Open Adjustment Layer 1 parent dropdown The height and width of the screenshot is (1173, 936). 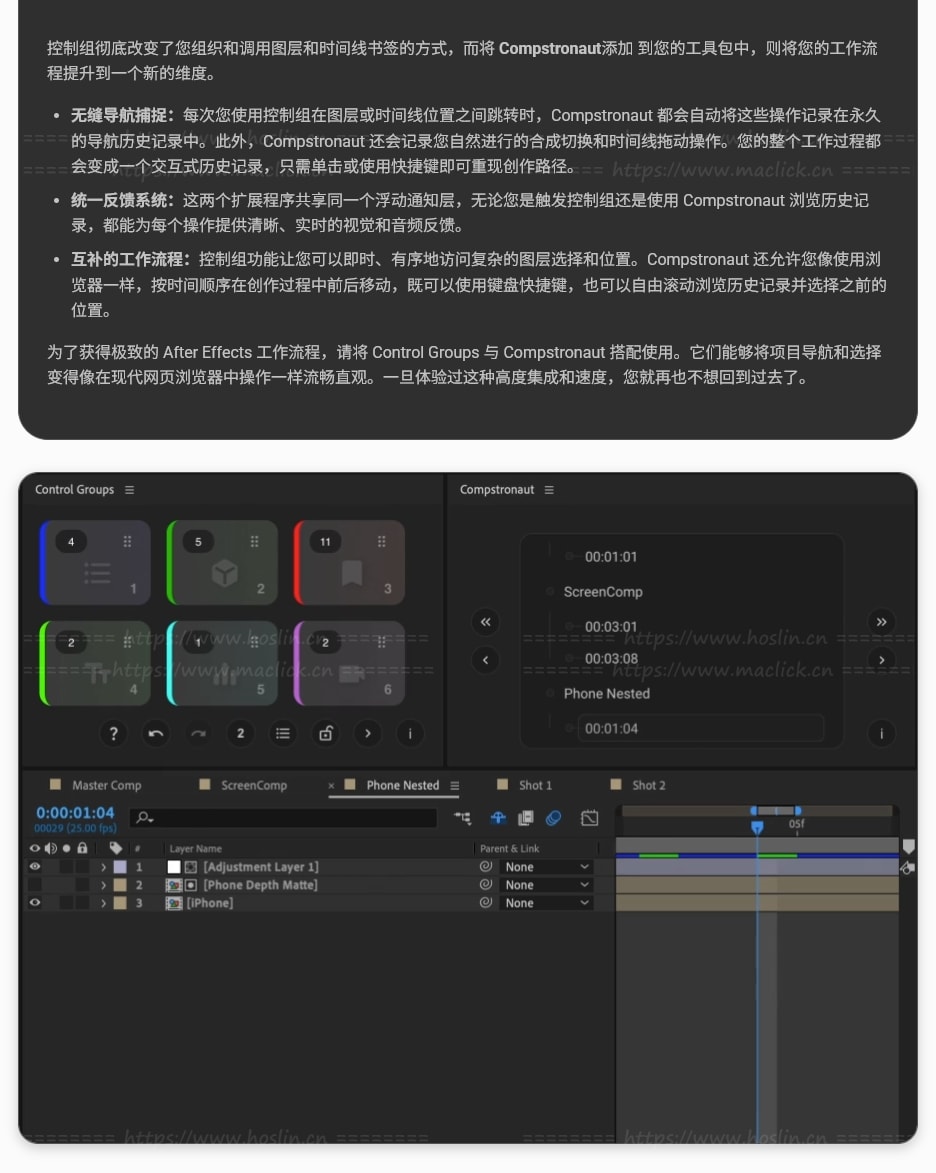pyautogui.click(x=546, y=867)
